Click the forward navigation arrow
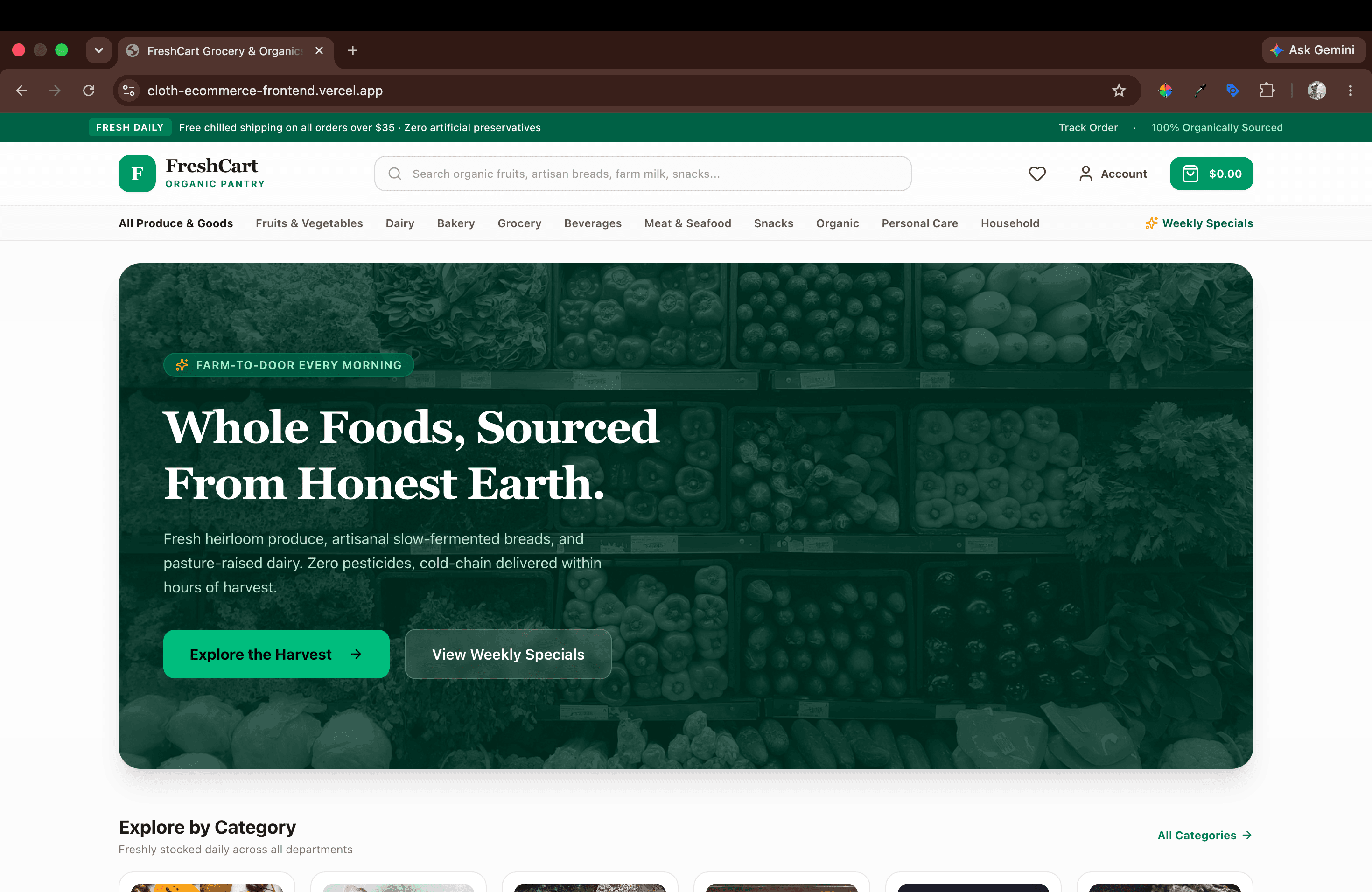This screenshot has width=1372, height=892. 55,91
